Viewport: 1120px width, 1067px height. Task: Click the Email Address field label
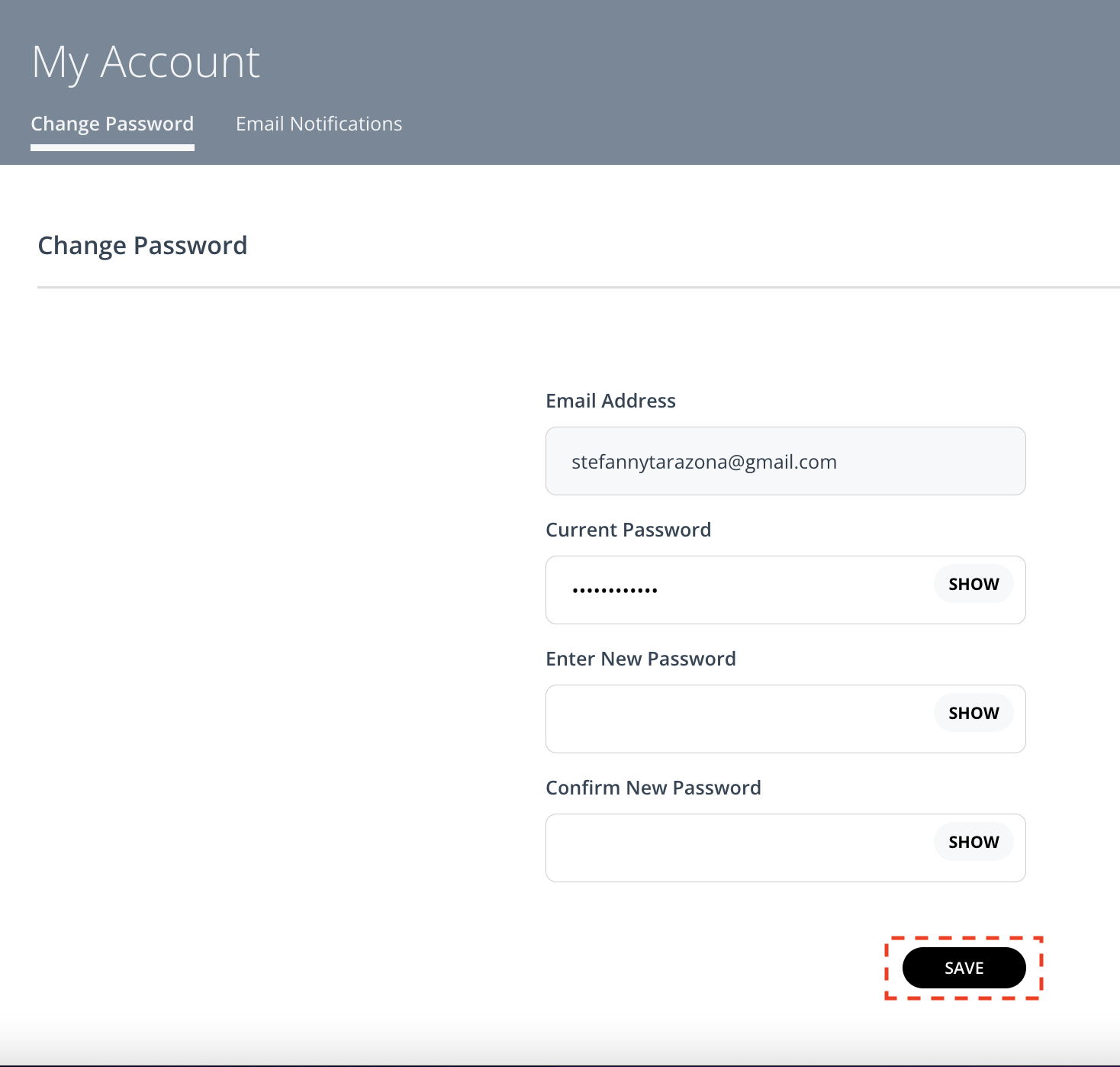click(x=610, y=400)
